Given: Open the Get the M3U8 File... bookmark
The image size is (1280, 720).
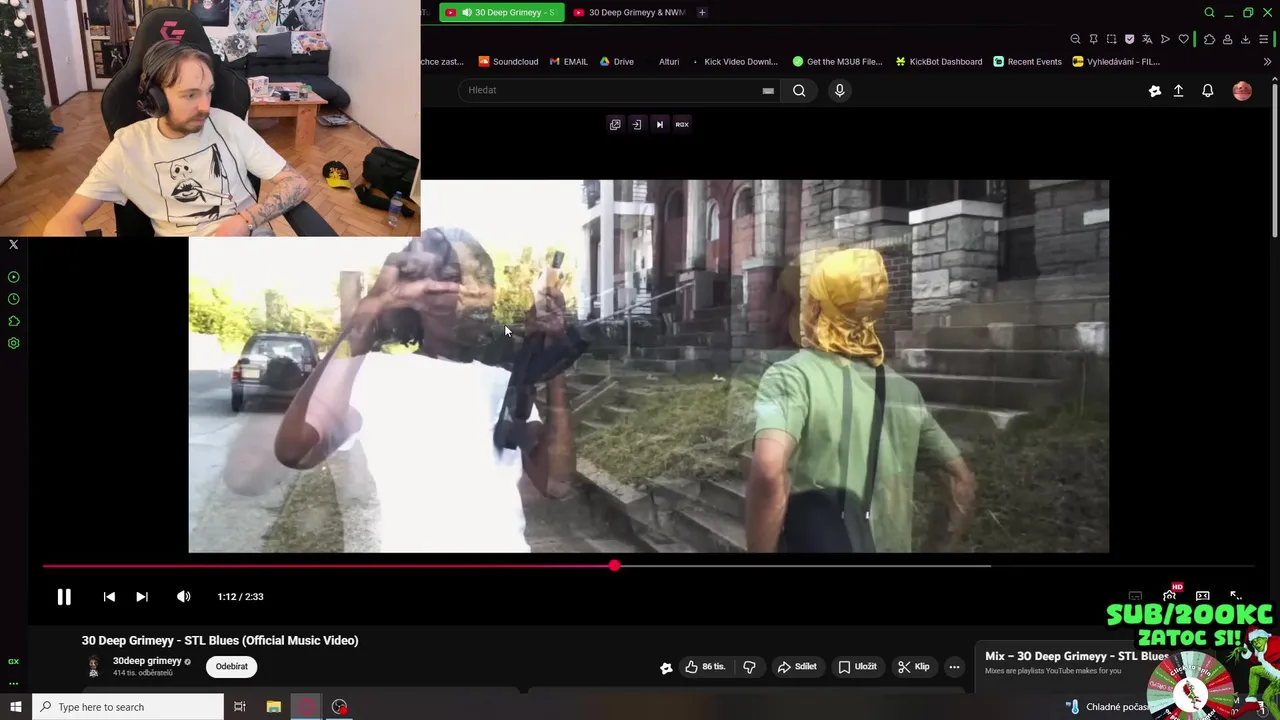Looking at the screenshot, I should tap(838, 61).
